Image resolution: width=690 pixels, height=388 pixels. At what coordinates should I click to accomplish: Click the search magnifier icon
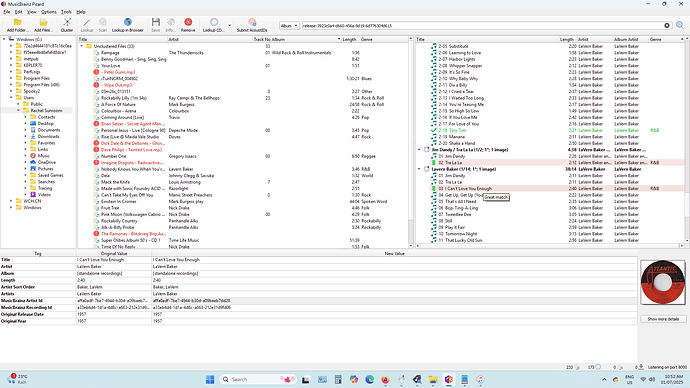click(680, 26)
